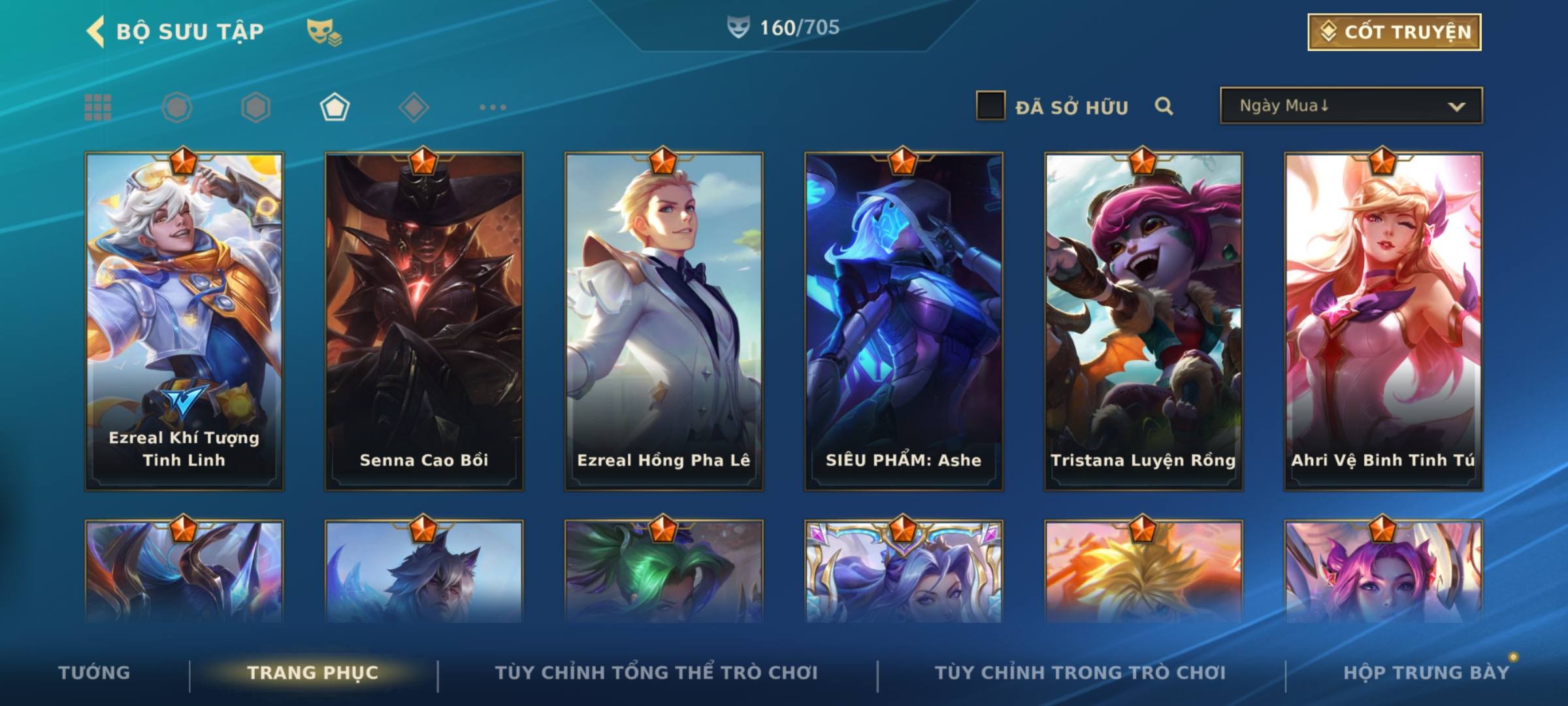Select the Senna Cao Bồi skin card
1568x706 pixels.
(424, 320)
